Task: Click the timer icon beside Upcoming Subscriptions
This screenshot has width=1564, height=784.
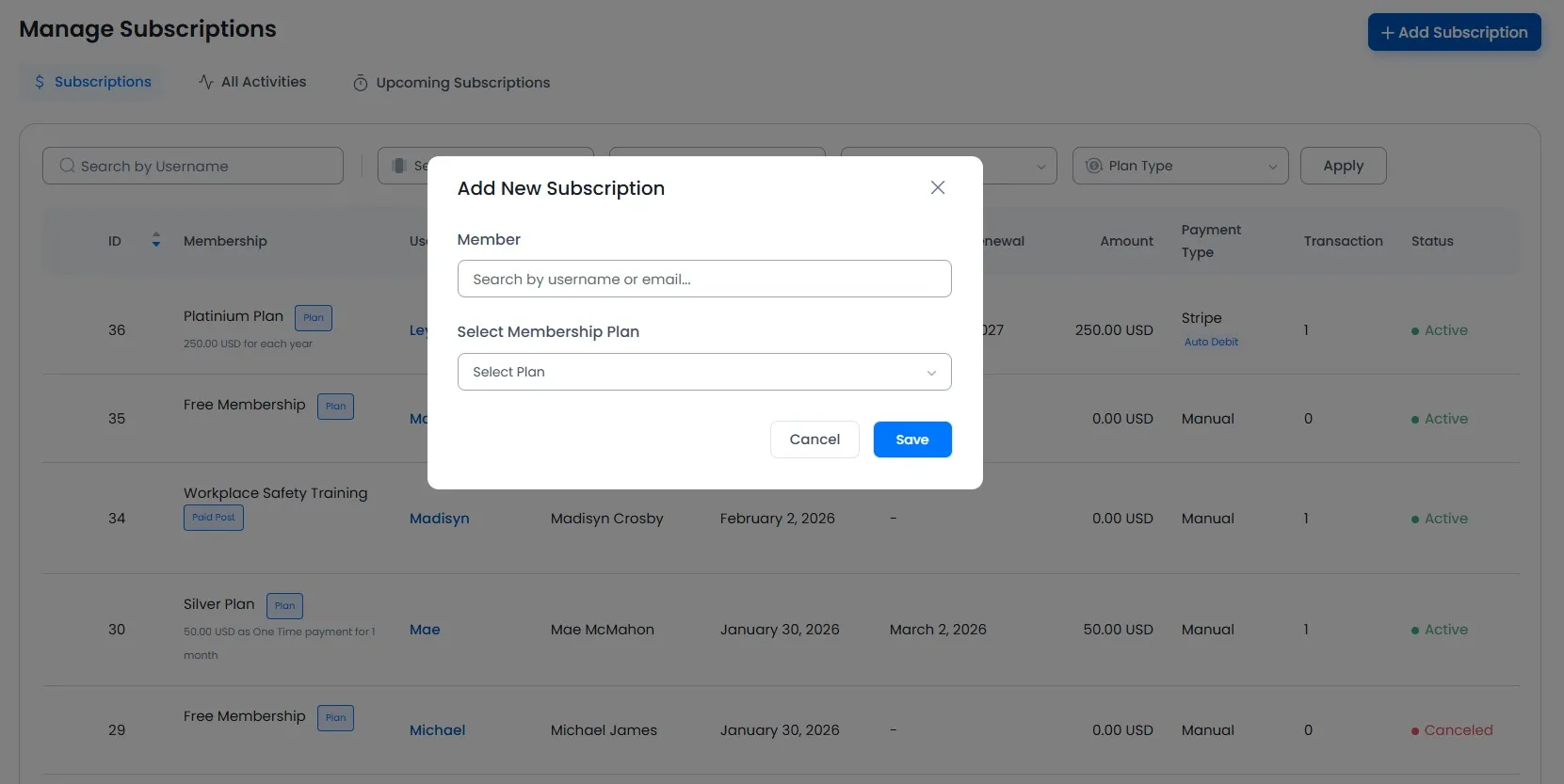Action: [360, 83]
